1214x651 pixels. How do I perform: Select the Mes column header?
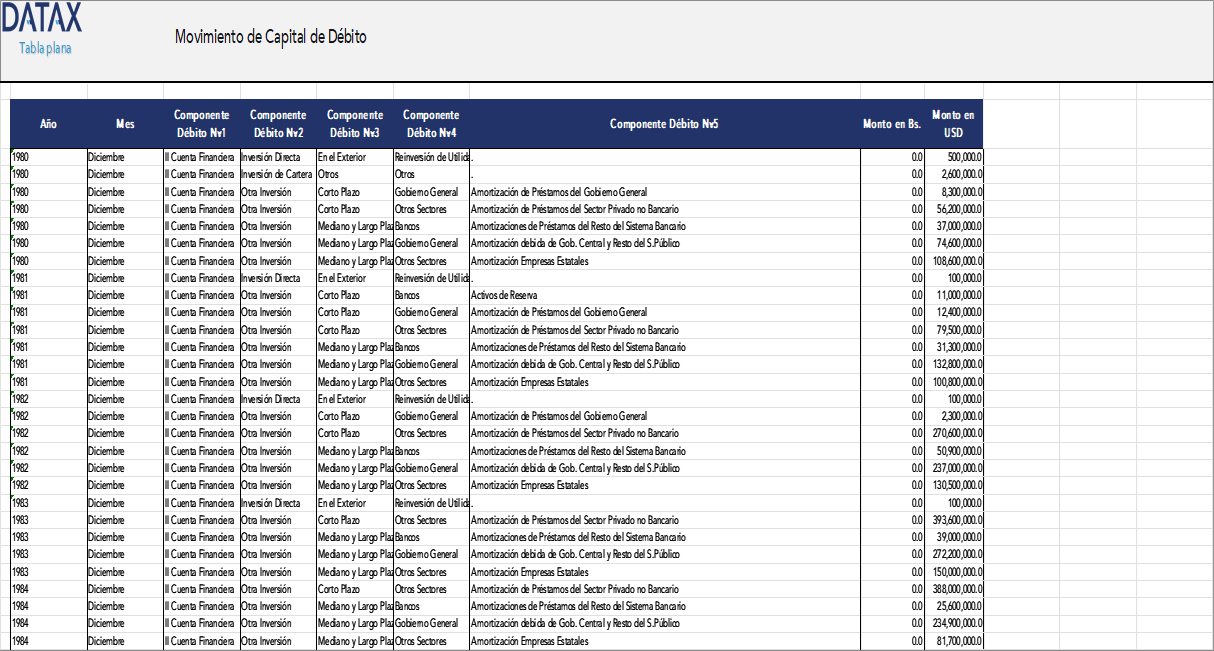coord(125,124)
